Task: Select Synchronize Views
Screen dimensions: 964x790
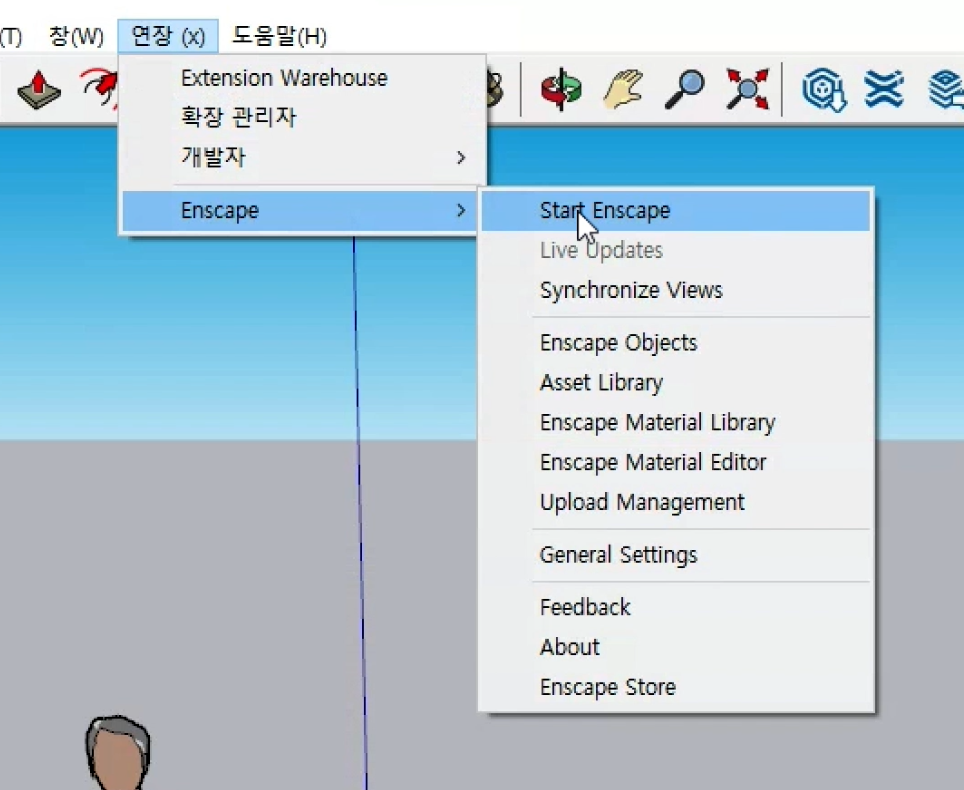Action: click(675, 290)
